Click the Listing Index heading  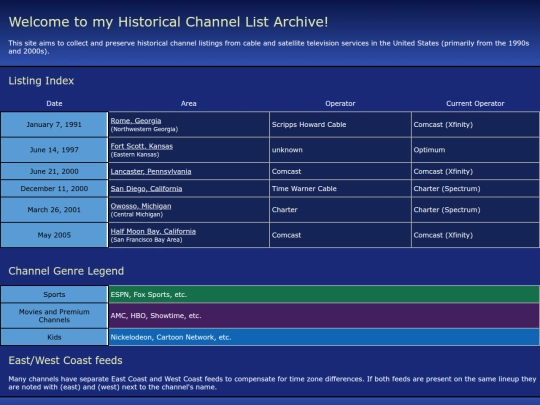click(41, 81)
